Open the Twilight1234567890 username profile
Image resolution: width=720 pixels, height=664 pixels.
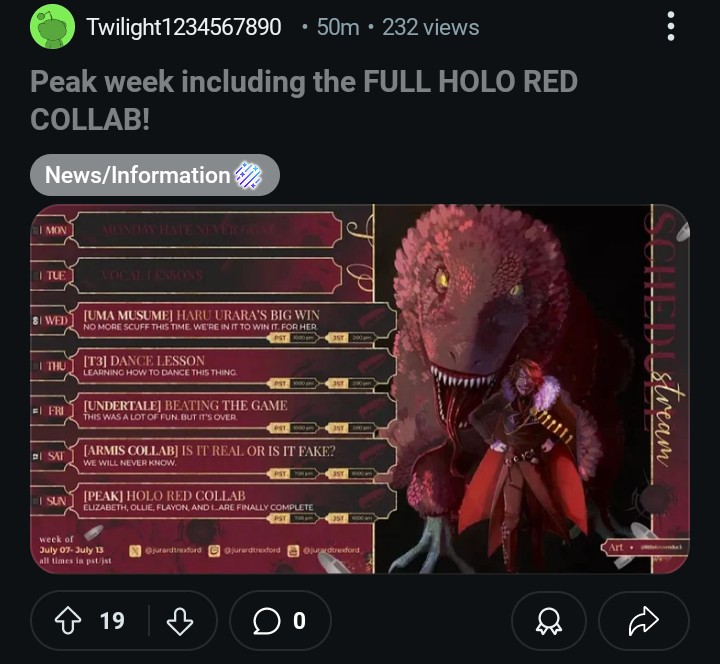coord(184,27)
